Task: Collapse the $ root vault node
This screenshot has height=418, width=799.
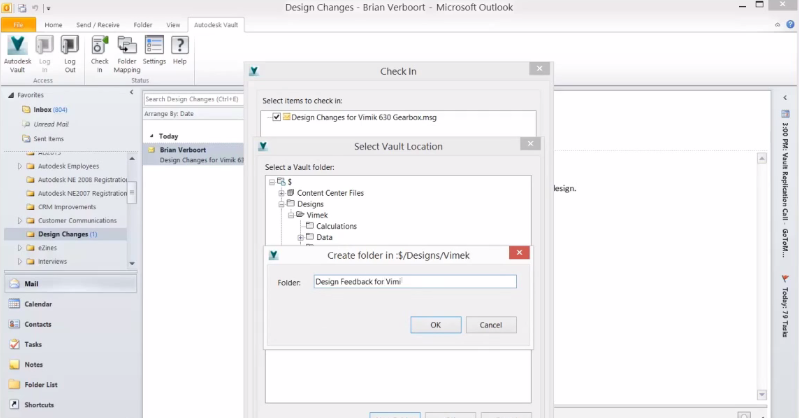Action: coord(272,182)
